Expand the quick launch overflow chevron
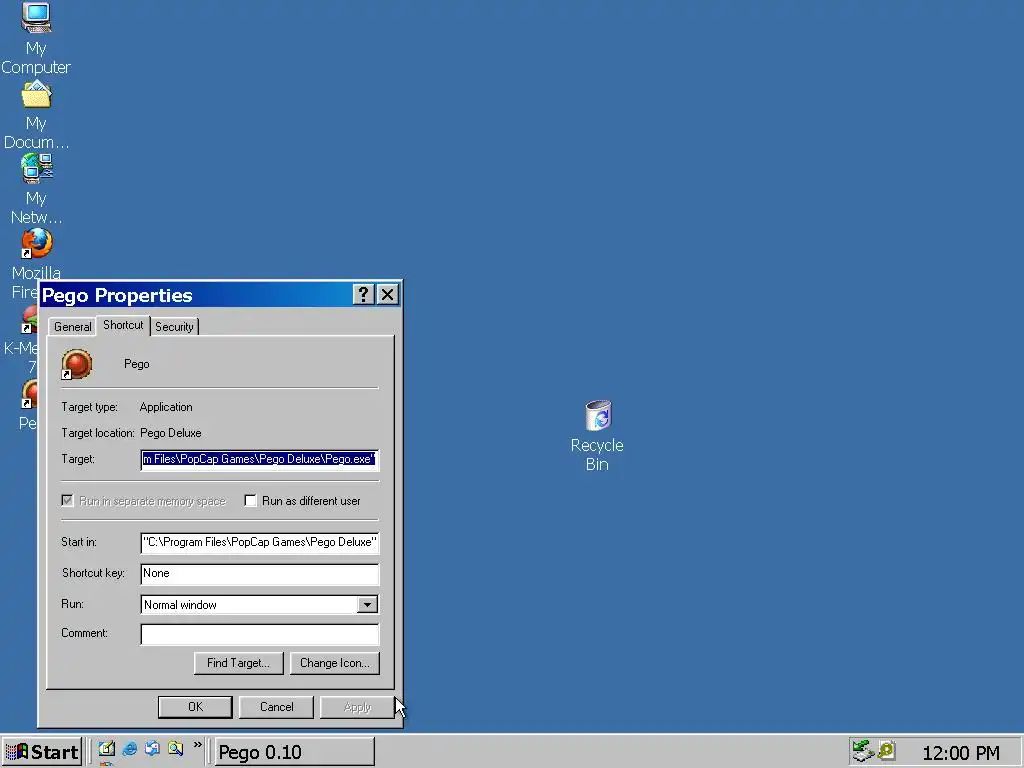 (x=197, y=745)
